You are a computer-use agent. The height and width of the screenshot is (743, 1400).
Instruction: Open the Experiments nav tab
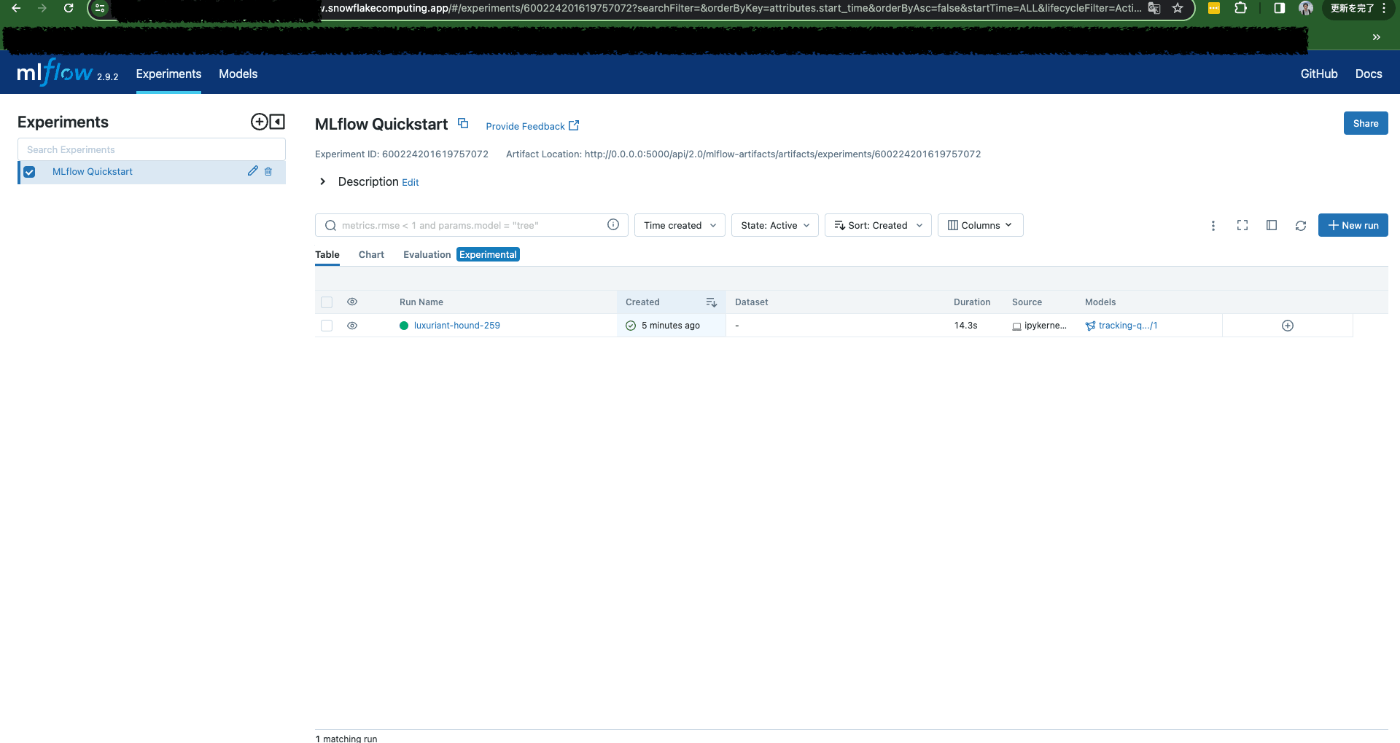pos(169,74)
